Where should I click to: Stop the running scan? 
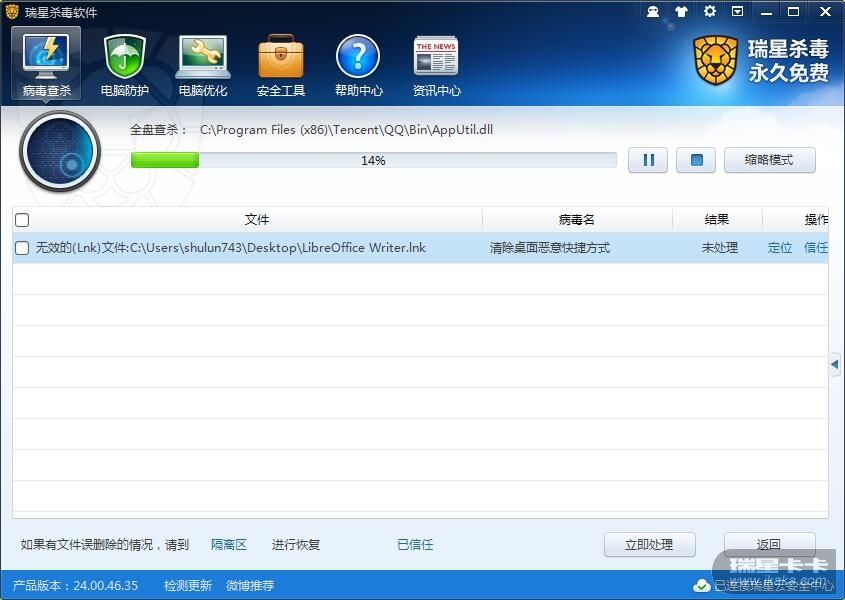[696, 160]
